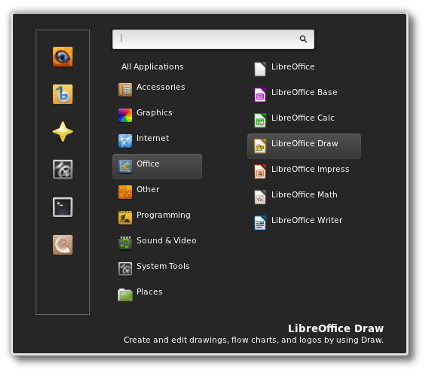Launch the LibreOffice Base icon
Screen dimensions: 427x374
click(260, 95)
